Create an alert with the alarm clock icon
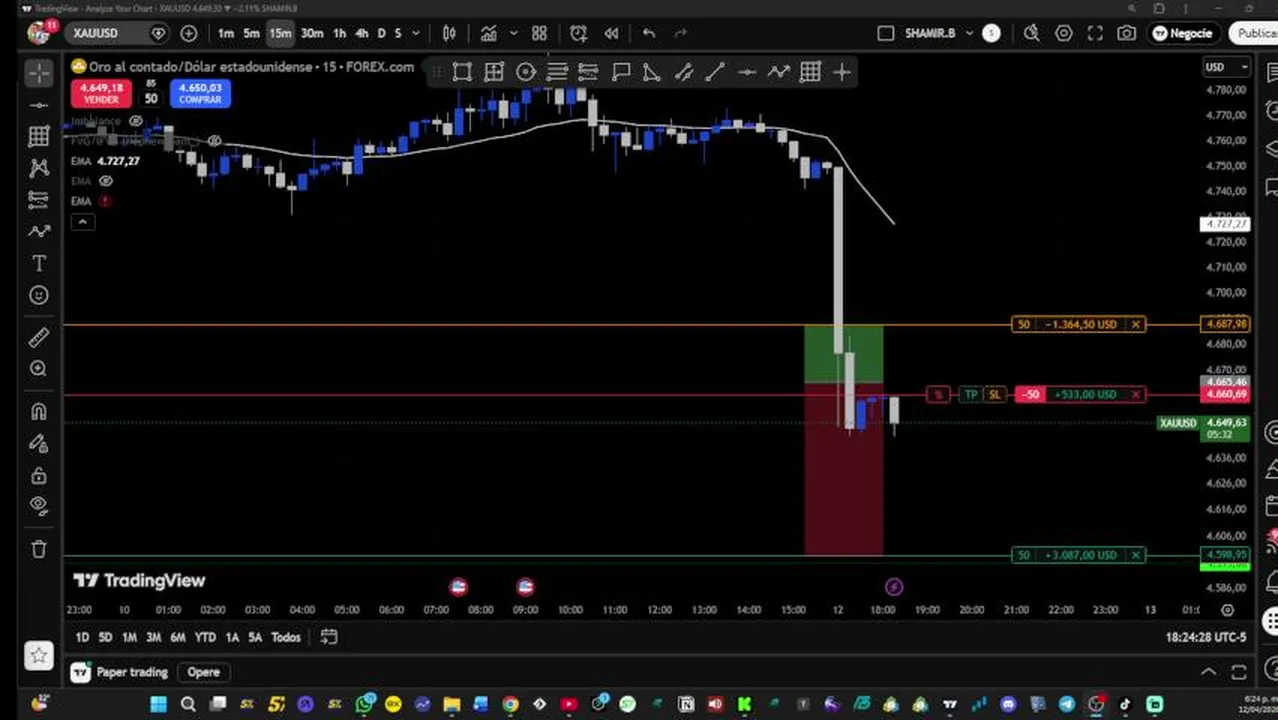The image size is (1278, 720). (x=578, y=33)
